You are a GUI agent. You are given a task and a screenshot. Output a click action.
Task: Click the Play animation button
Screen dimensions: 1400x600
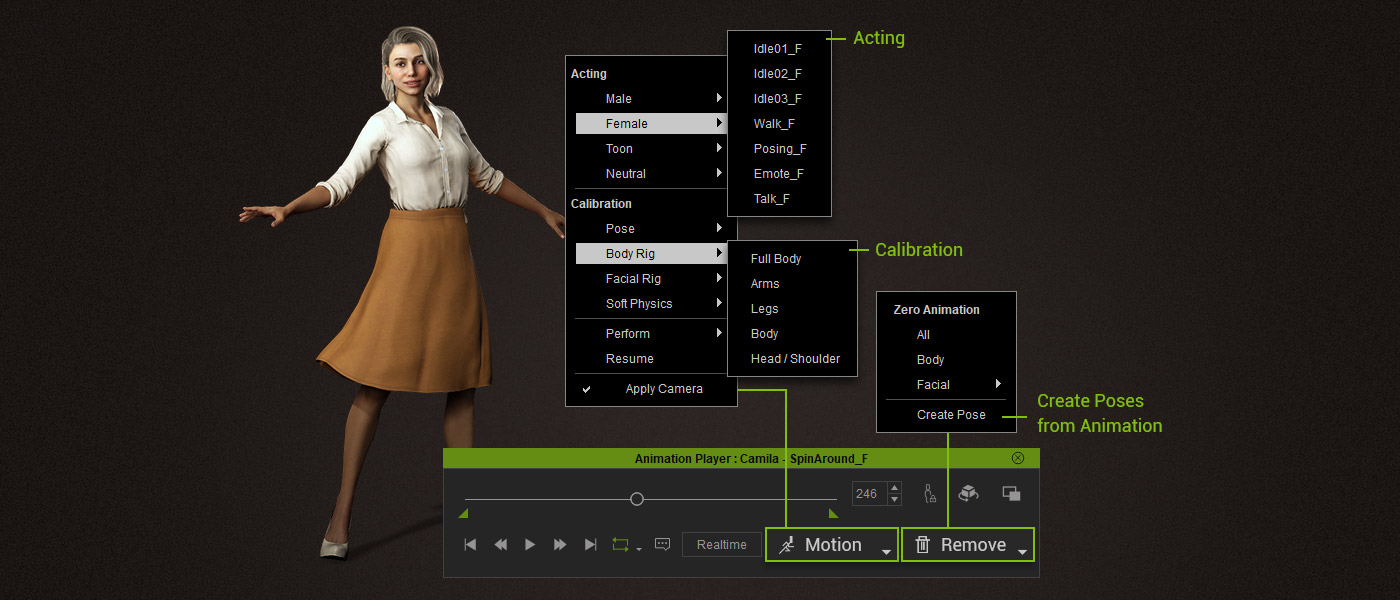[x=530, y=545]
